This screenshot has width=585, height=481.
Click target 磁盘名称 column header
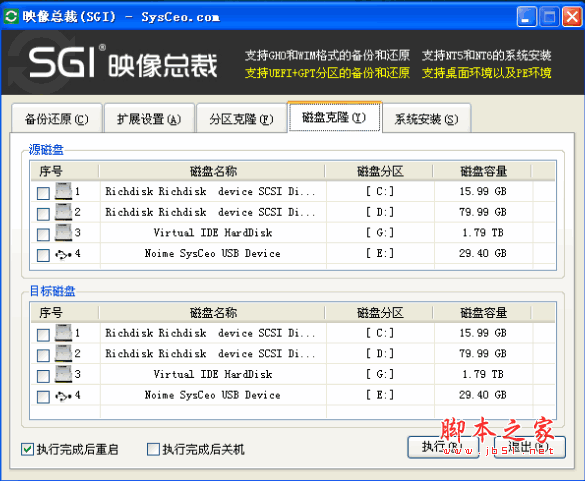pos(212,313)
